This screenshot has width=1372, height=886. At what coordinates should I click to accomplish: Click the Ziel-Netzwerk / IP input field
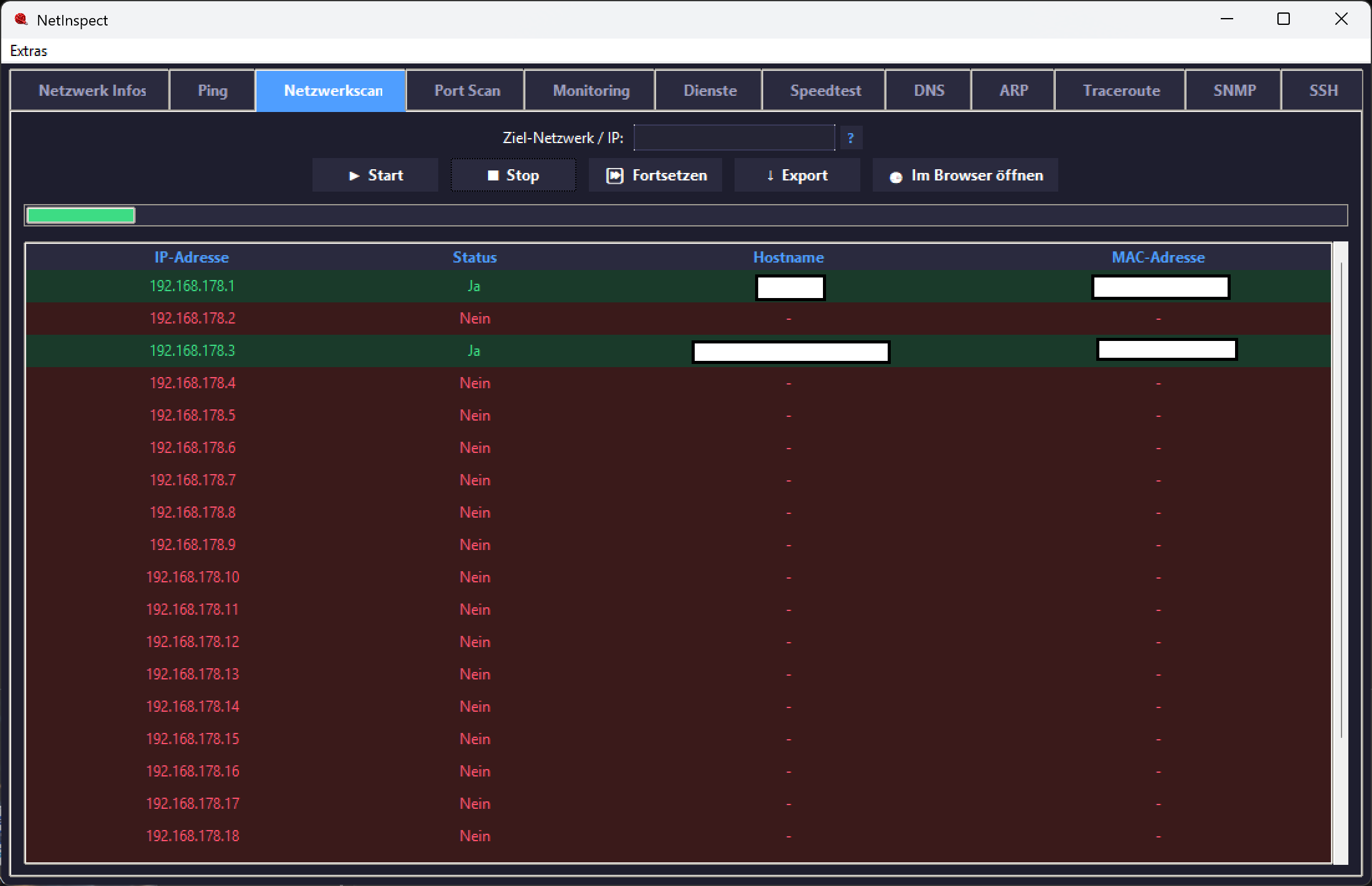pos(734,138)
